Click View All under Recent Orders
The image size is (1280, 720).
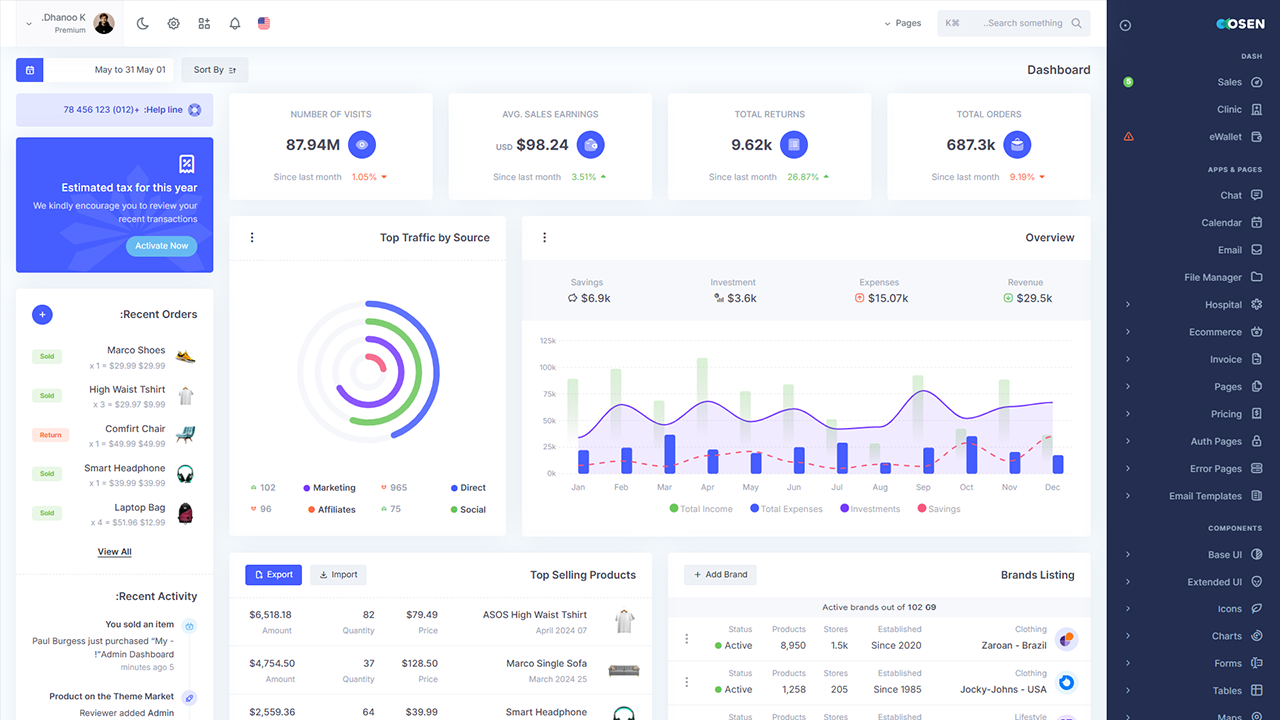click(x=114, y=551)
